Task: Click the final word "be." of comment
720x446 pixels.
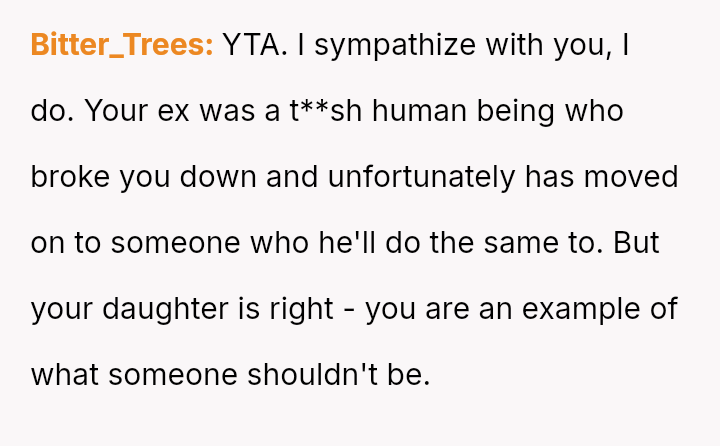Action: tap(408, 374)
